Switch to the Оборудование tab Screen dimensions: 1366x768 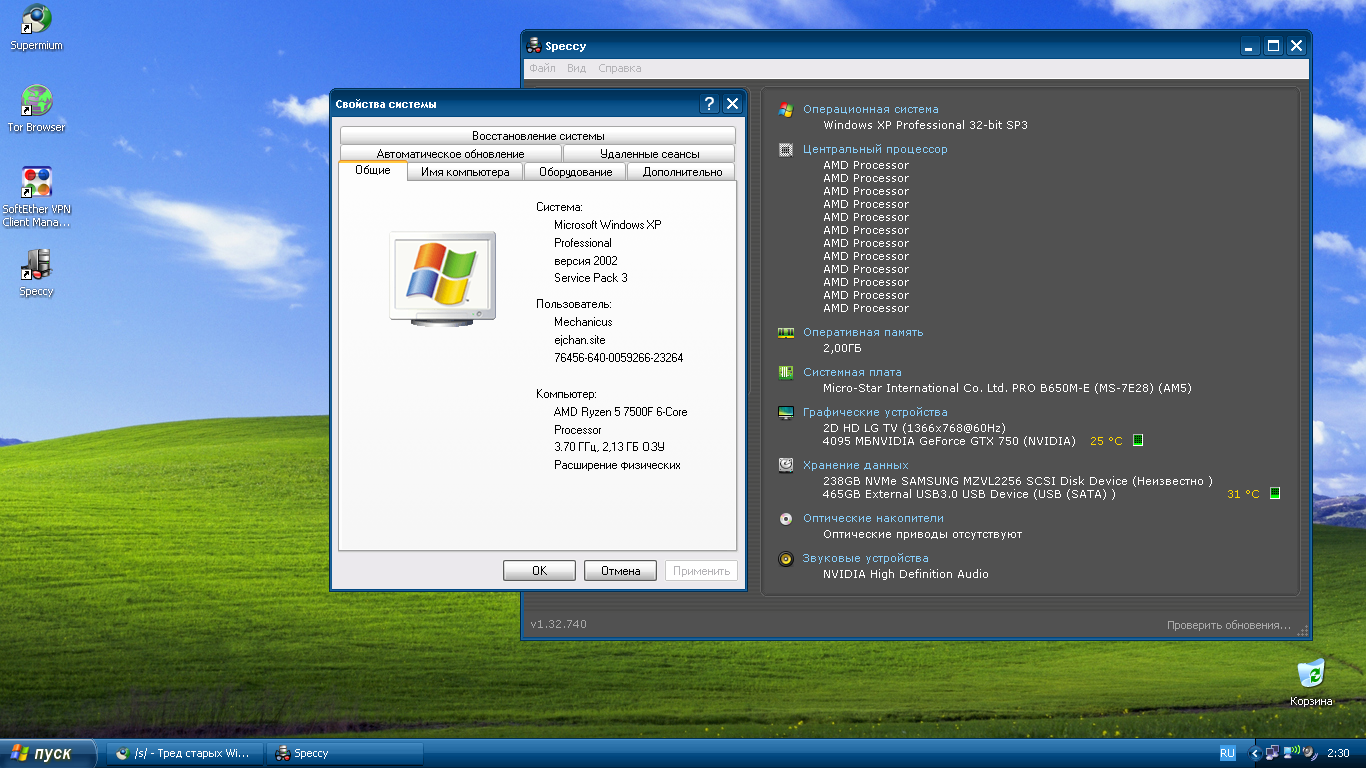[x=575, y=172]
